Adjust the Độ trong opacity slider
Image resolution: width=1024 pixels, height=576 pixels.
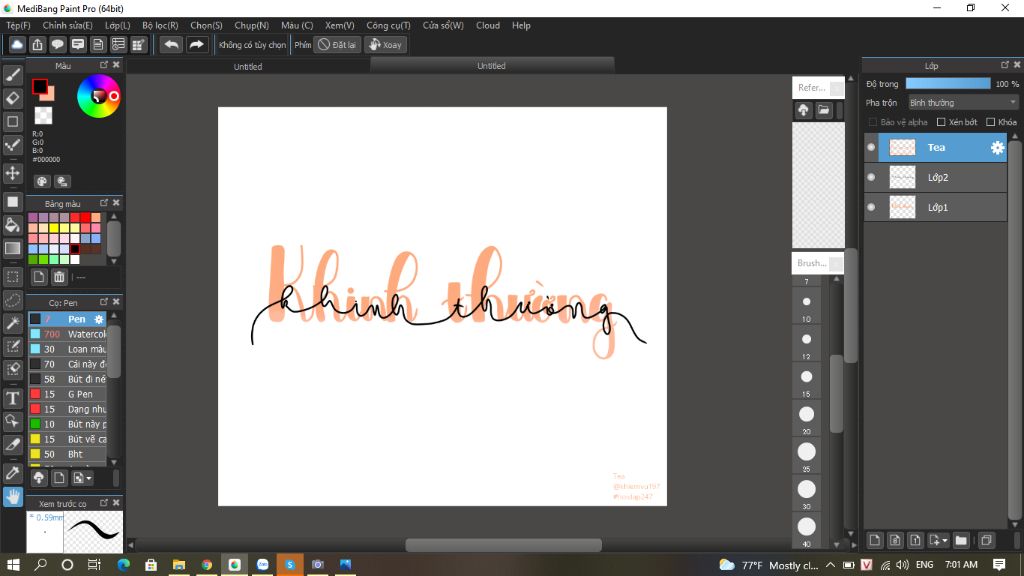point(948,84)
